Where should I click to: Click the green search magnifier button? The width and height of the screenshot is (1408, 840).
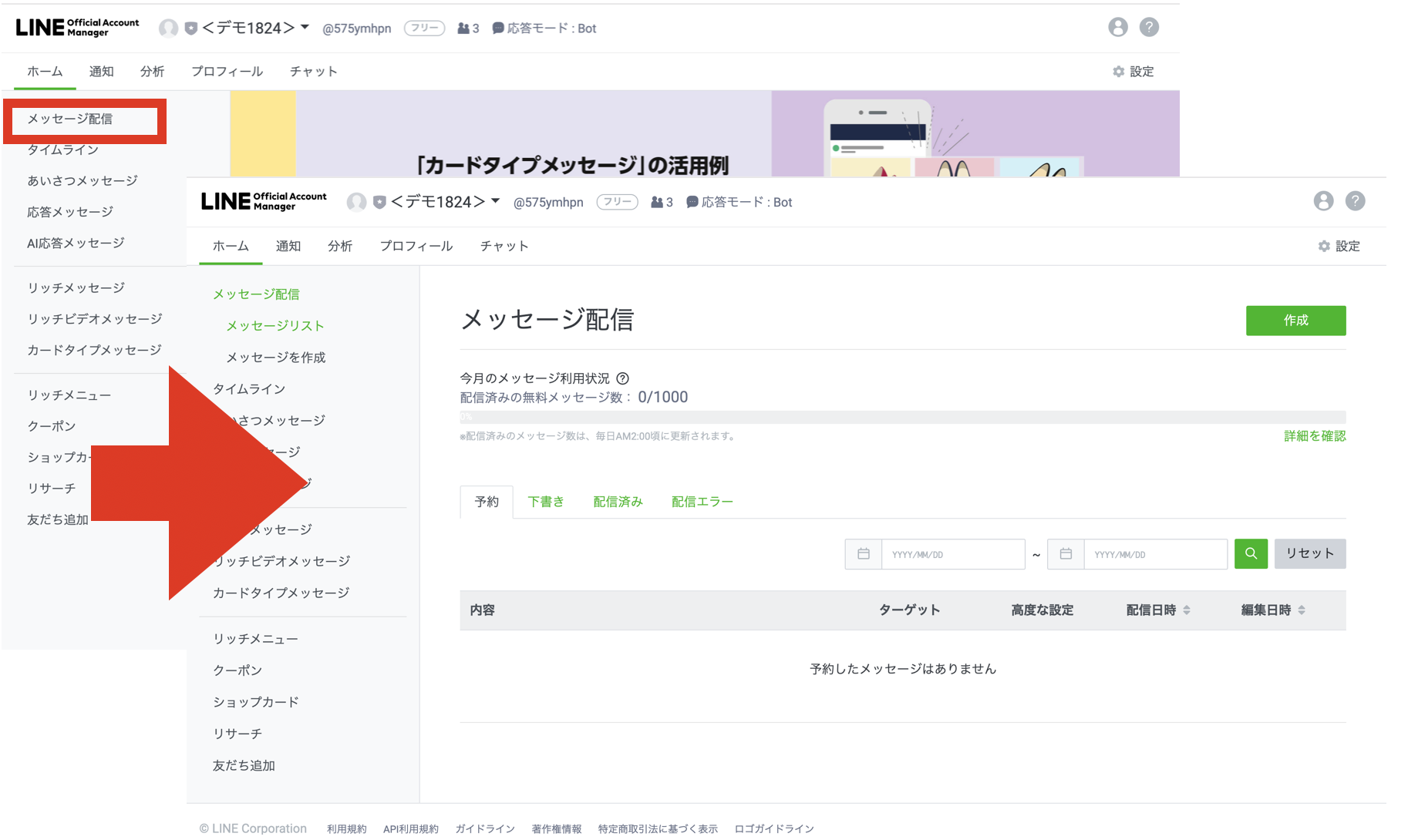[x=1251, y=553]
